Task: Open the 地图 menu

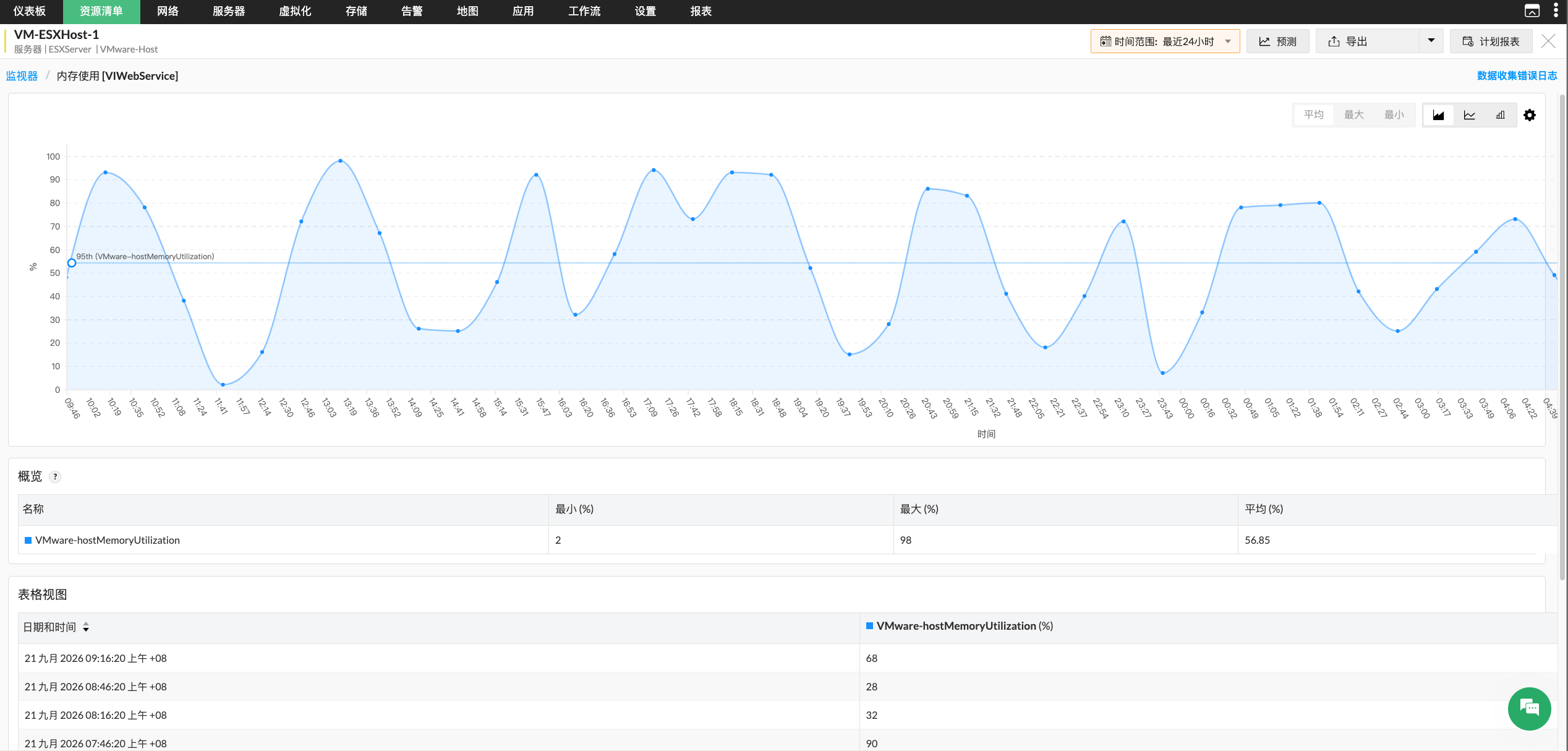Action: (467, 11)
